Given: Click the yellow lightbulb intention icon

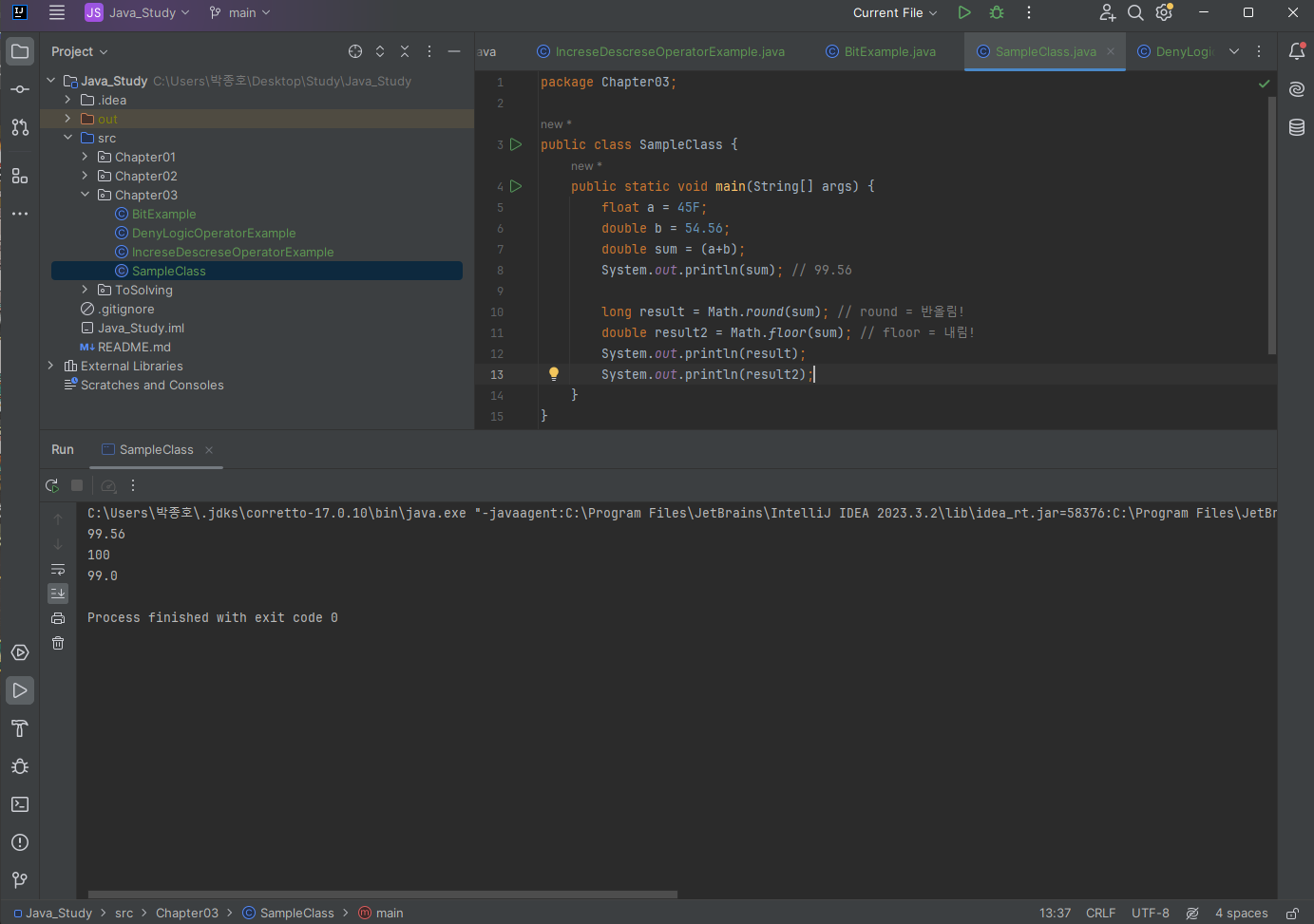Looking at the screenshot, I should [554, 374].
